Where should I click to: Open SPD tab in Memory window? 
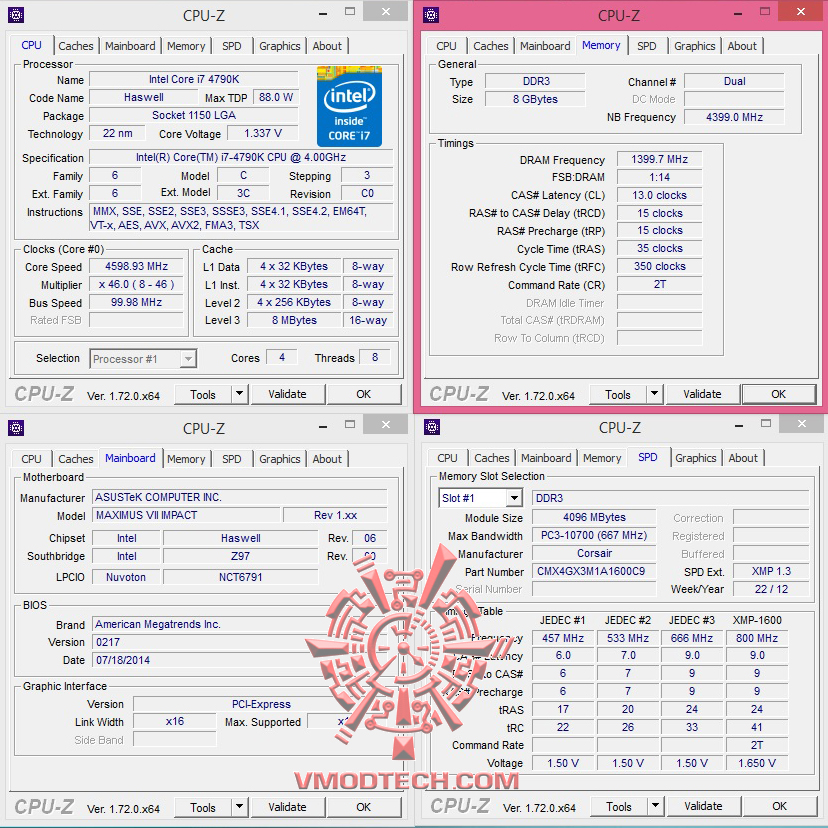click(x=646, y=46)
